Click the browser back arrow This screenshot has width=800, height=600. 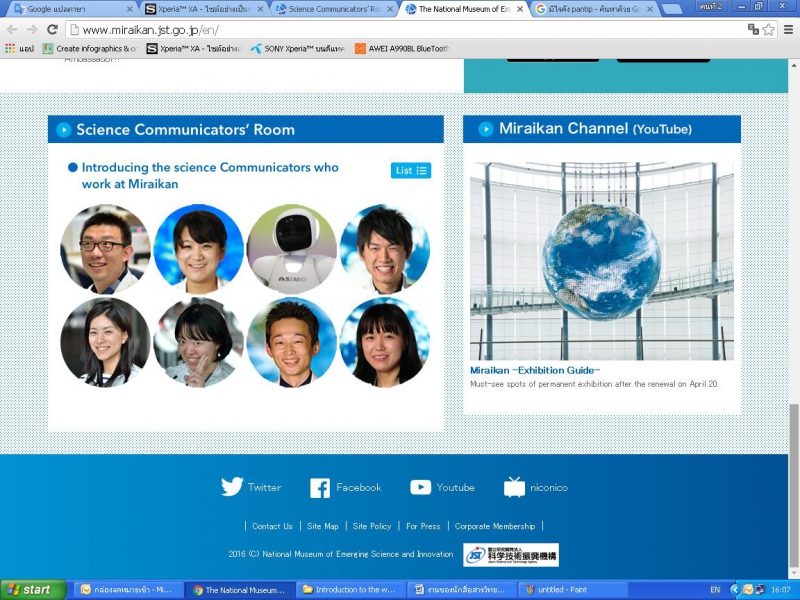pos(12,30)
